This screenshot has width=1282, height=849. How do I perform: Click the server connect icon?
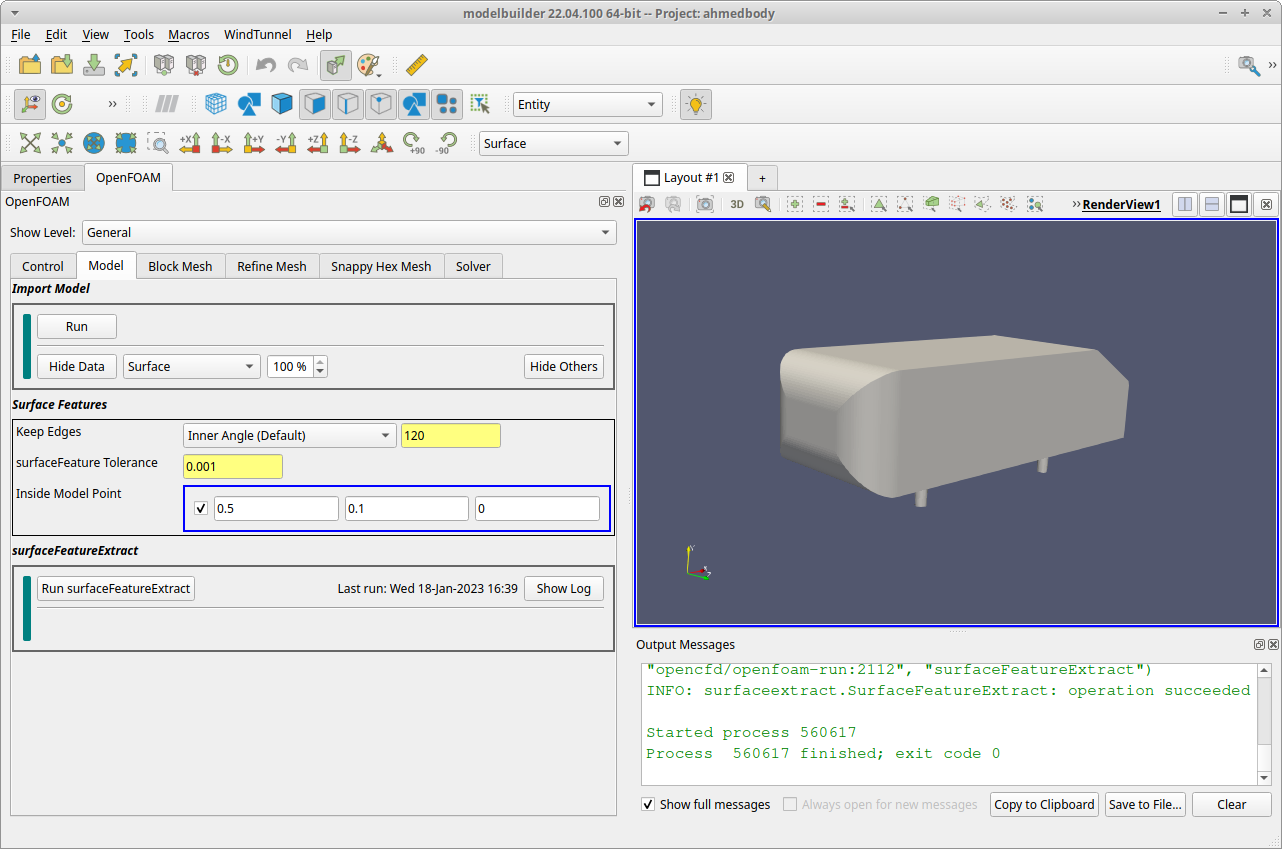pyautogui.click(x=164, y=65)
